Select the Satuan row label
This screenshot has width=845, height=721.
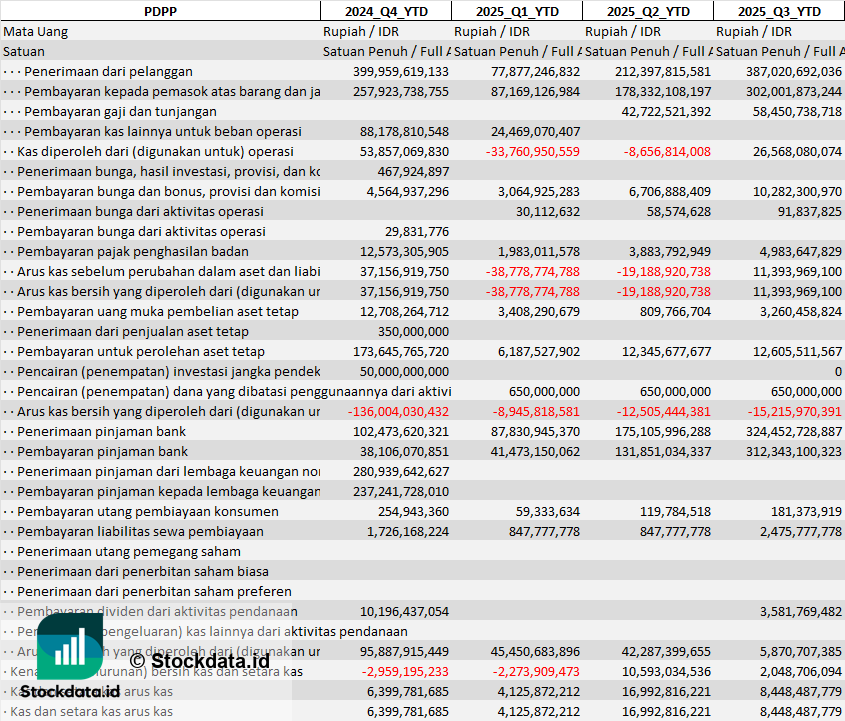(x=24, y=51)
